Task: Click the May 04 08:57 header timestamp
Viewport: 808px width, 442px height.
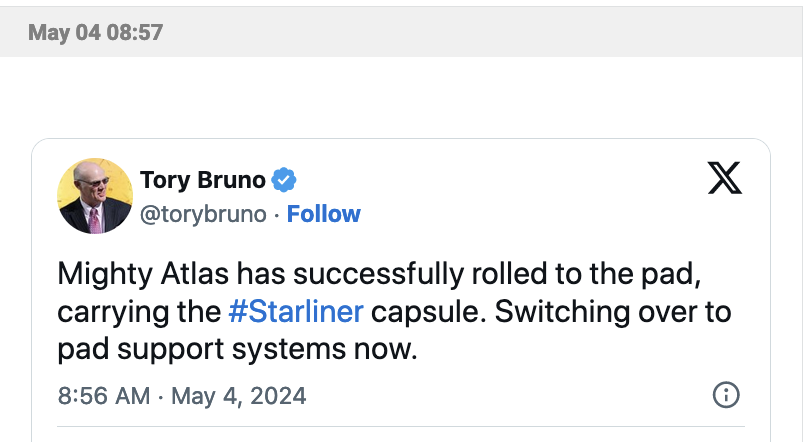Action: (x=95, y=32)
